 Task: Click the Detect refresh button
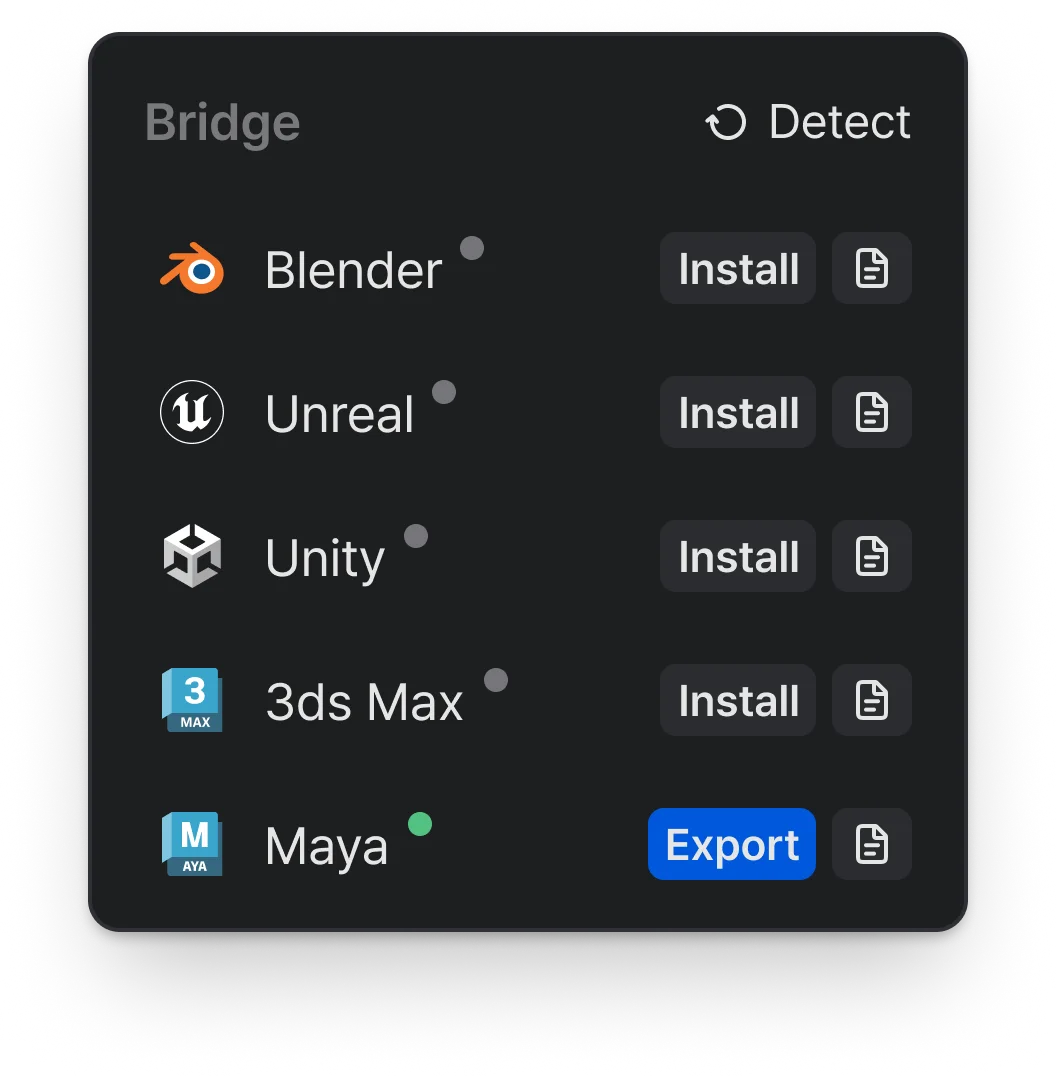coord(808,122)
